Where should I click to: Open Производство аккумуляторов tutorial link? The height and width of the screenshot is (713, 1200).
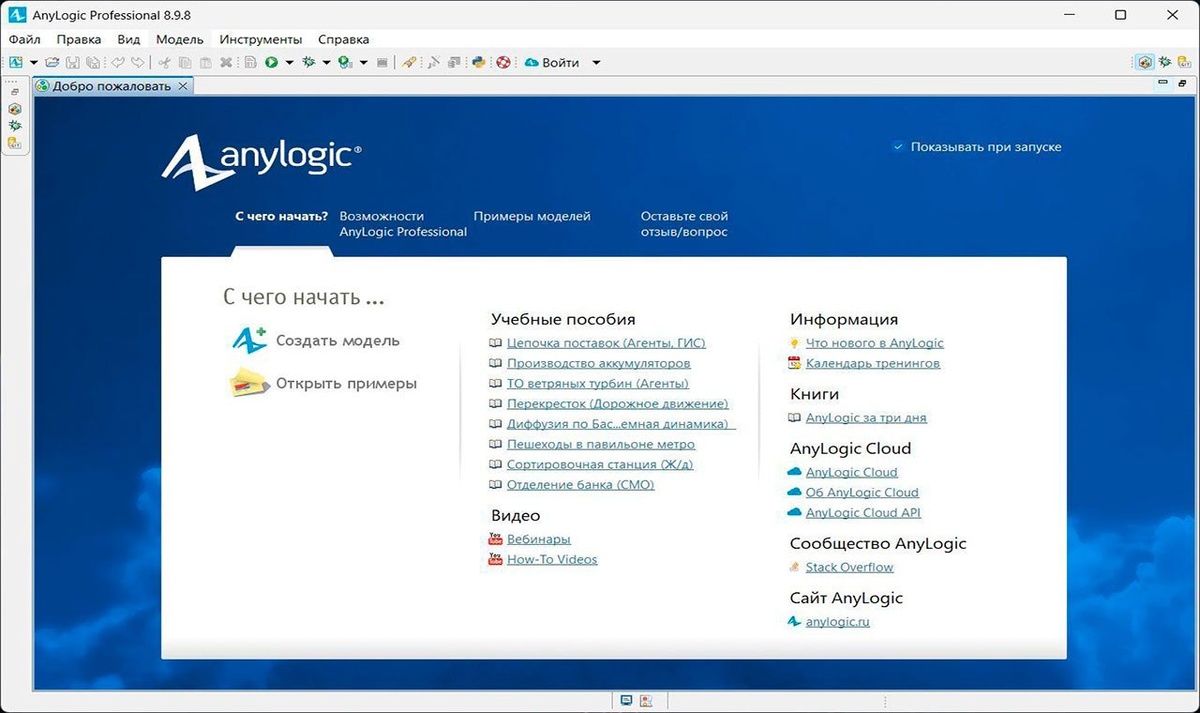598,363
